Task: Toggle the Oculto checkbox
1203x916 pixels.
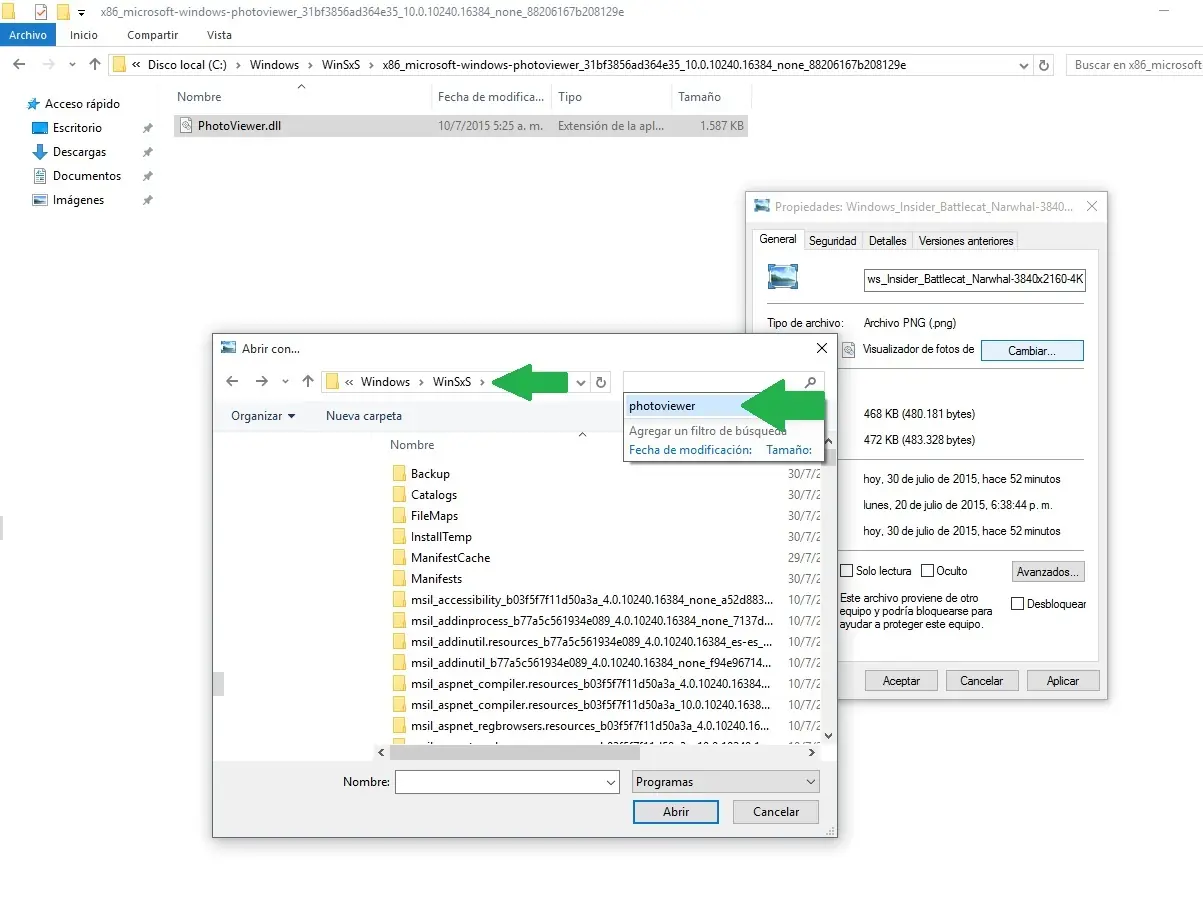Action: pyautogui.click(x=928, y=571)
